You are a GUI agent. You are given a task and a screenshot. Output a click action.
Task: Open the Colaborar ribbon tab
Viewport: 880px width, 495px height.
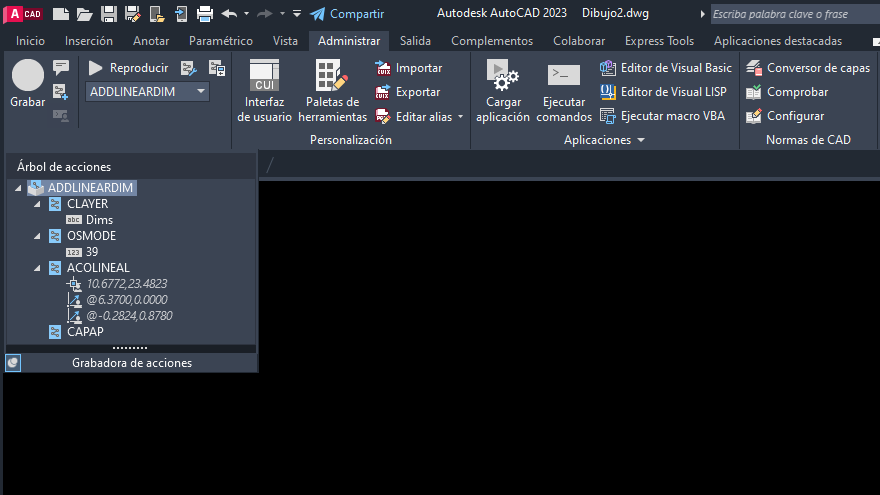point(579,41)
